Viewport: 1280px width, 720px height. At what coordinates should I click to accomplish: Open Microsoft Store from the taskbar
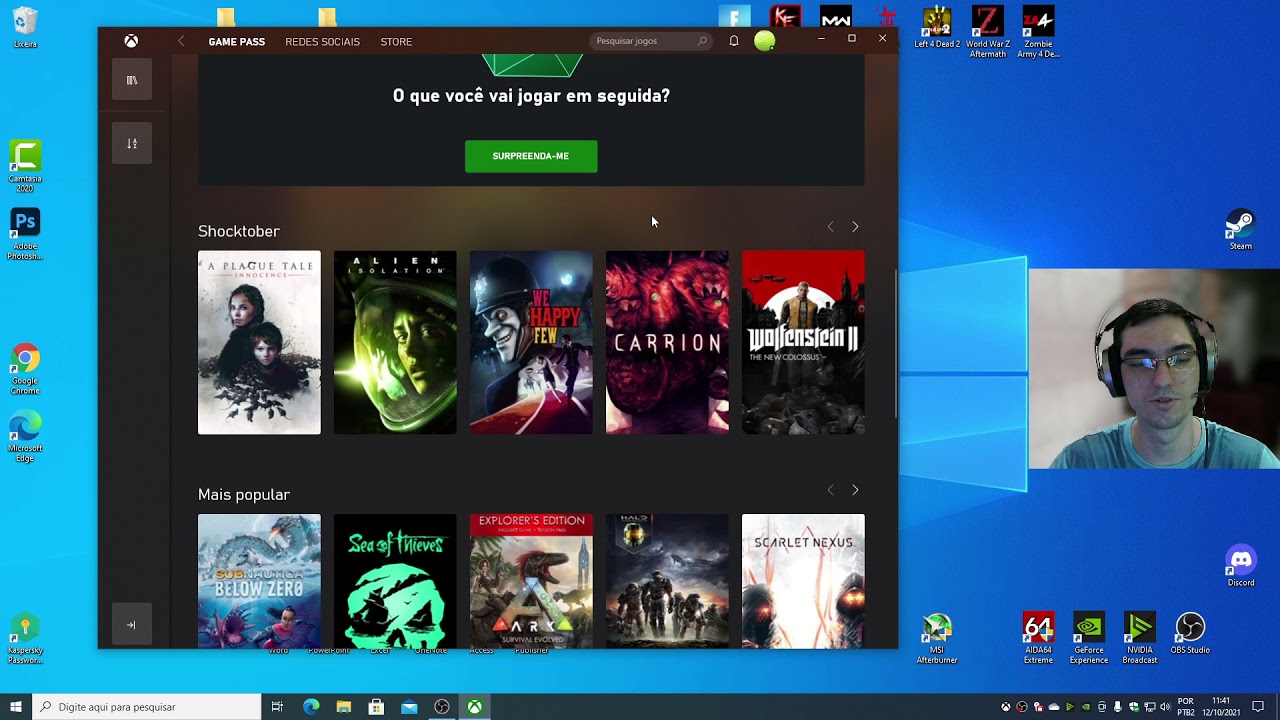tap(376, 707)
